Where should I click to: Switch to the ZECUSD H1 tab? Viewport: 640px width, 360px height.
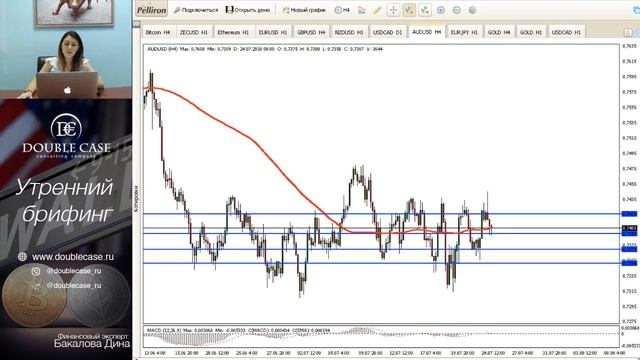(194, 32)
